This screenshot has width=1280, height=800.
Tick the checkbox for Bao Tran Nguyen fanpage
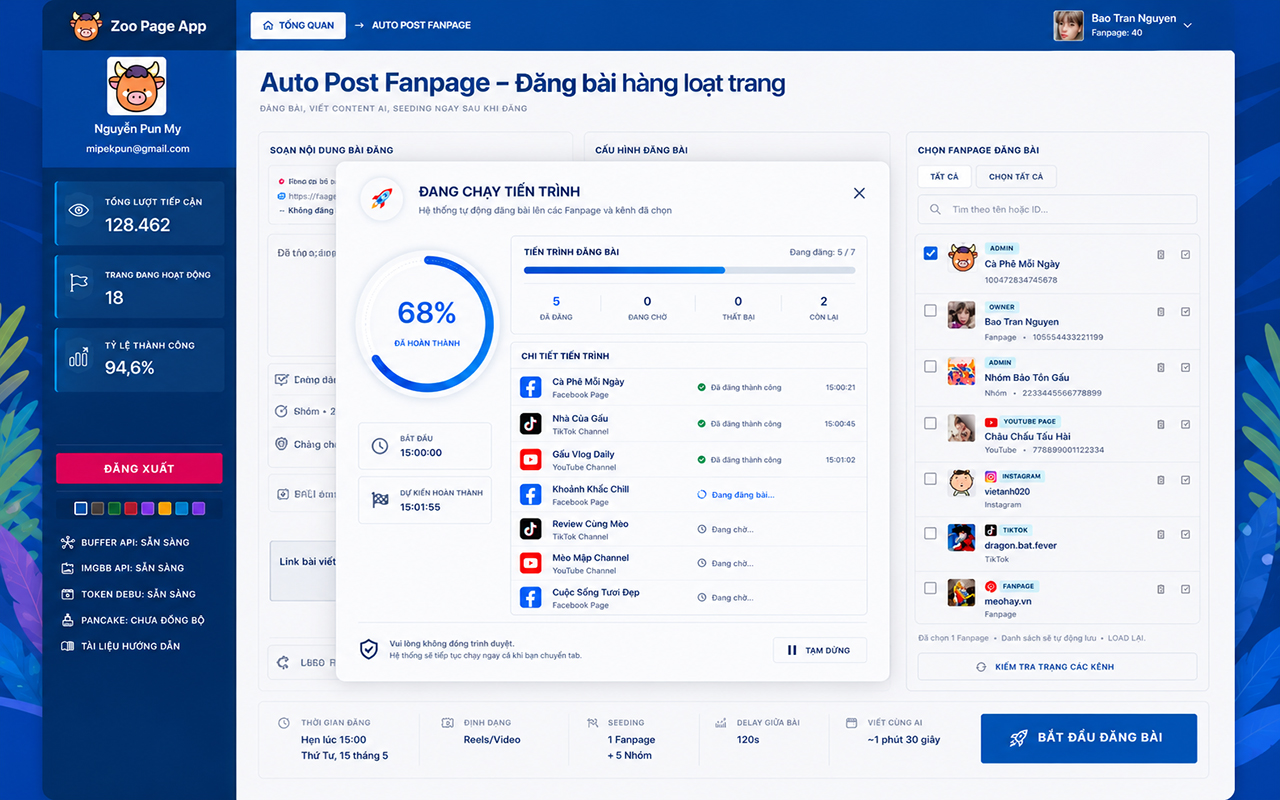[x=930, y=311]
